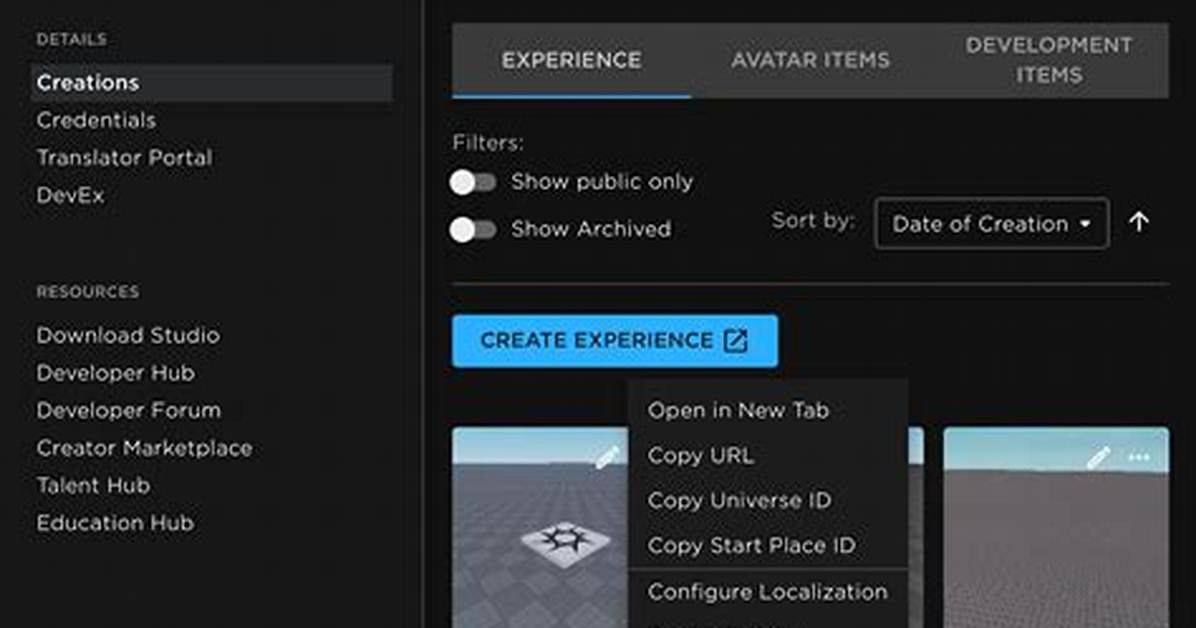
Task: Click the pencil edit icon on right experience card
Action: click(1098, 457)
